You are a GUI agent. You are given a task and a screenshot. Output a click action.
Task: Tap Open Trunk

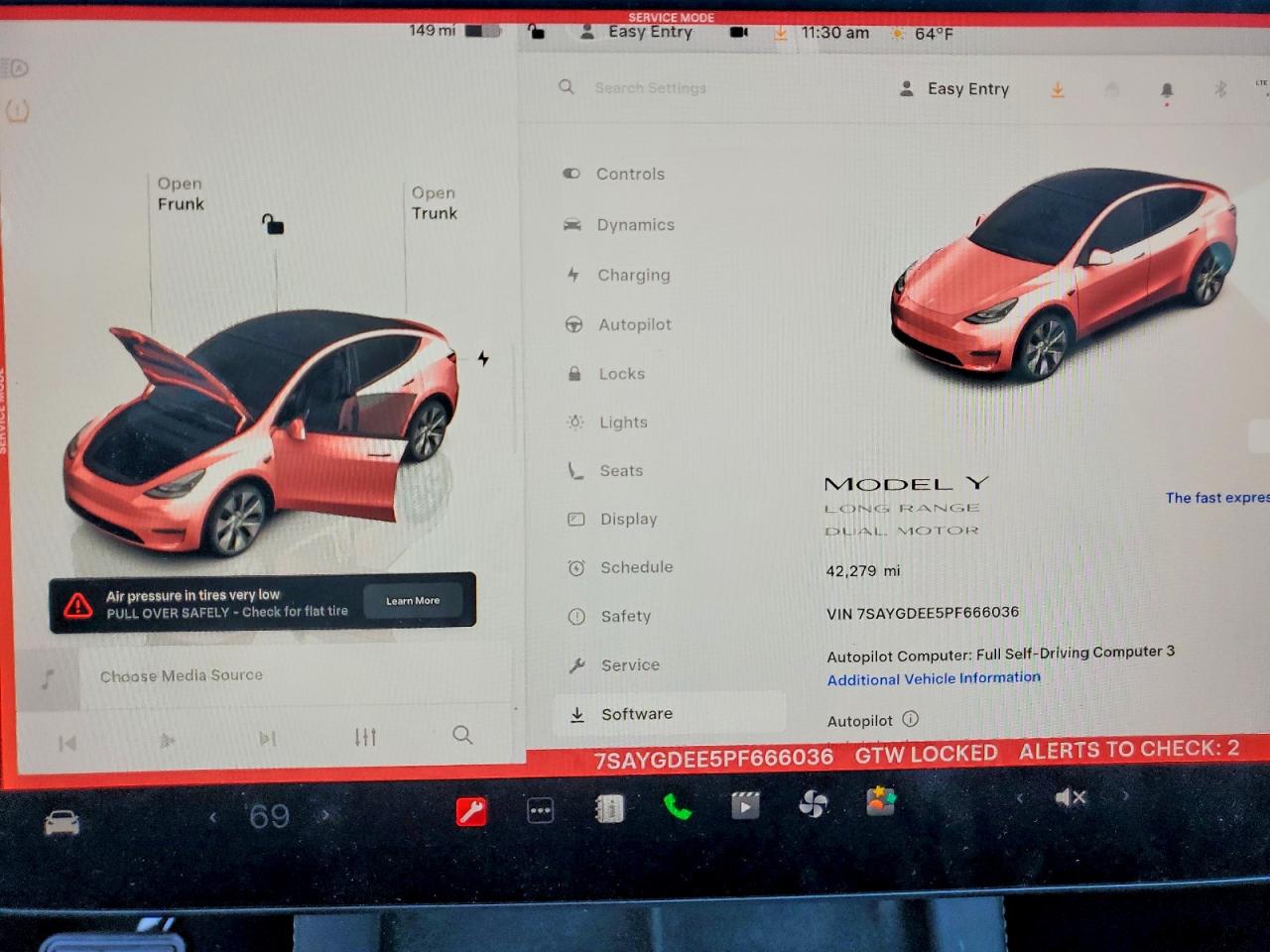click(435, 202)
